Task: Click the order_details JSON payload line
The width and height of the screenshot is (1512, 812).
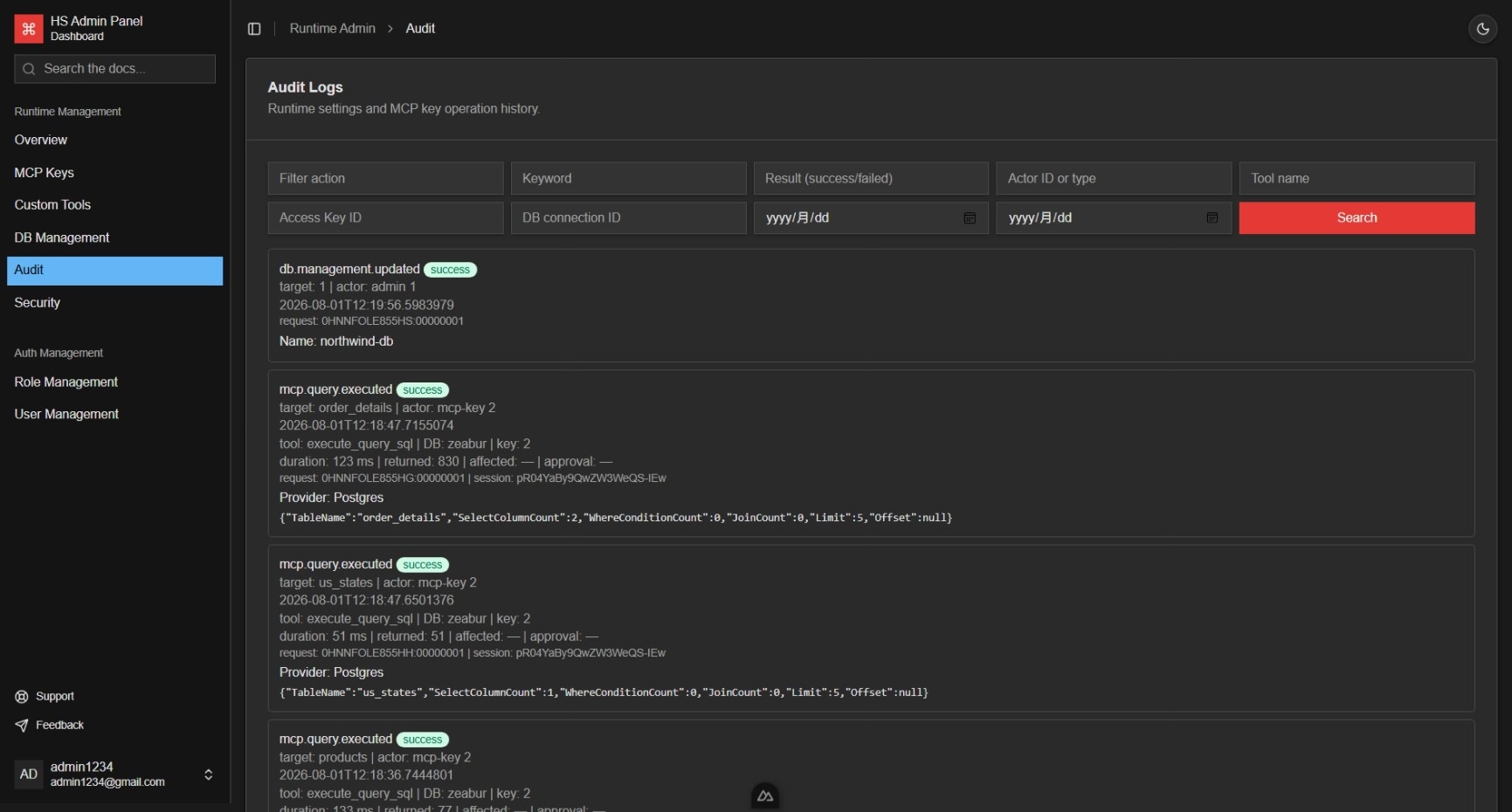Action: (x=616, y=518)
